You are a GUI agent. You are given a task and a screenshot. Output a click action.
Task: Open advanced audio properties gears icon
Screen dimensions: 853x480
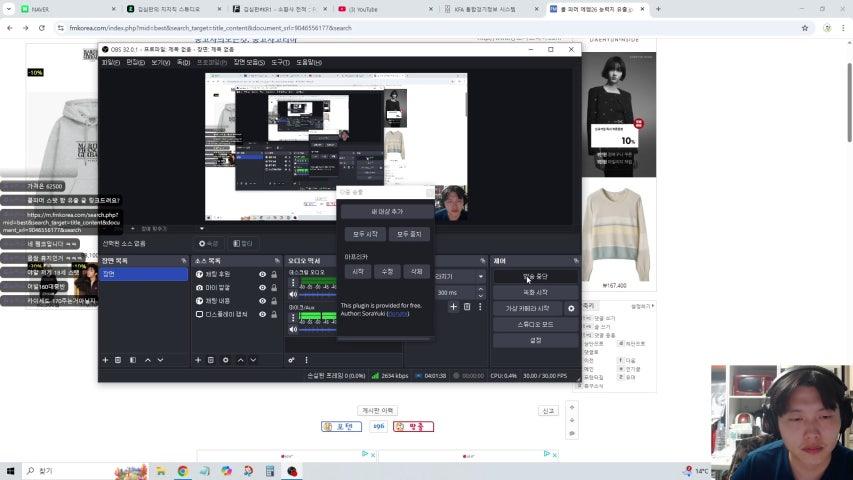click(291, 360)
